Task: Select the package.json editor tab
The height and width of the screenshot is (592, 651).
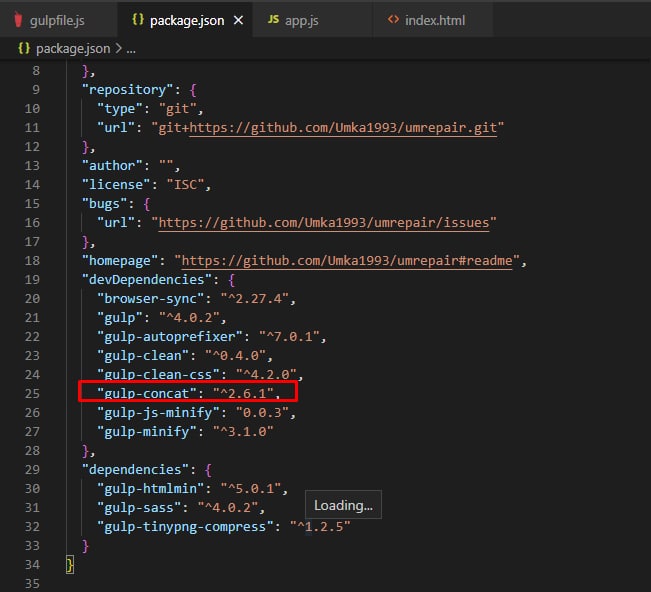Action: (x=185, y=20)
